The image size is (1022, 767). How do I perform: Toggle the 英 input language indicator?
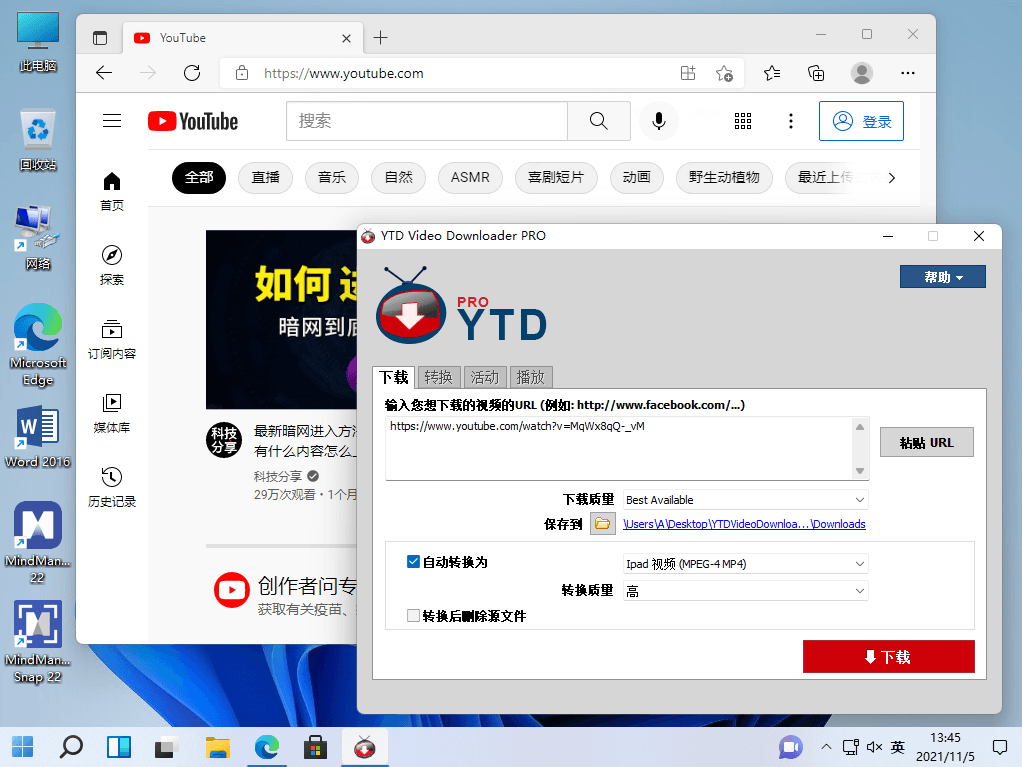(x=898, y=747)
